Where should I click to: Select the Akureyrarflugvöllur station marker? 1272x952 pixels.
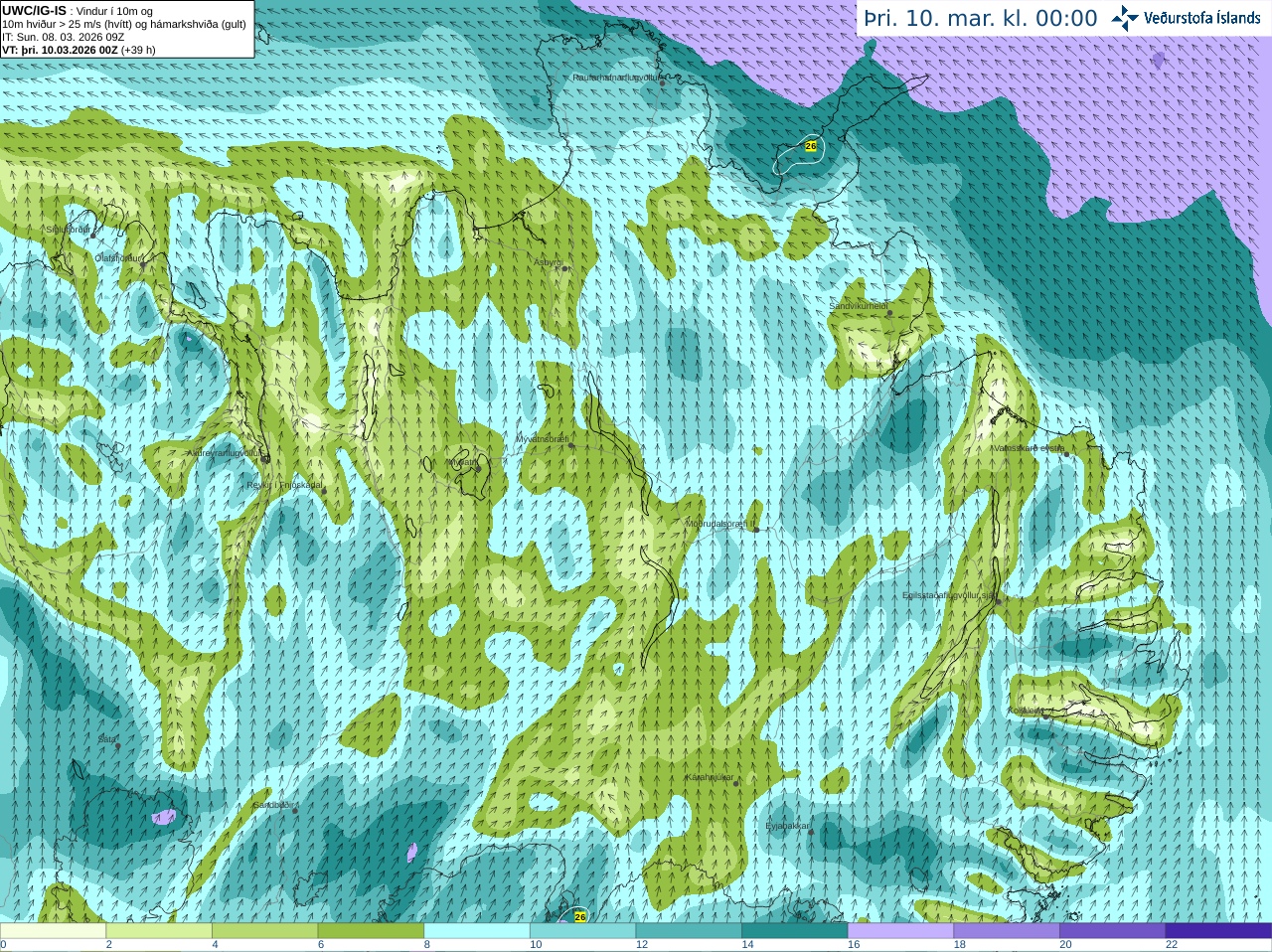pos(265,458)
